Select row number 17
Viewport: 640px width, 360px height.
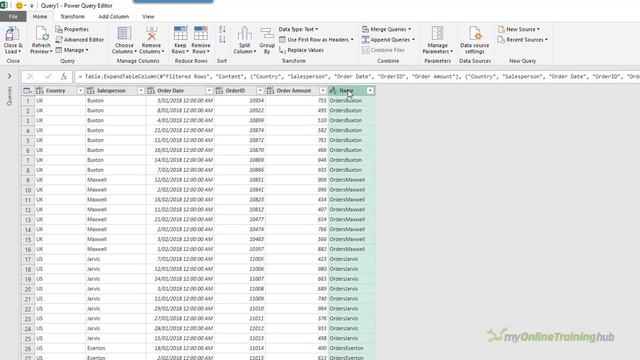(x=28, y=259)
